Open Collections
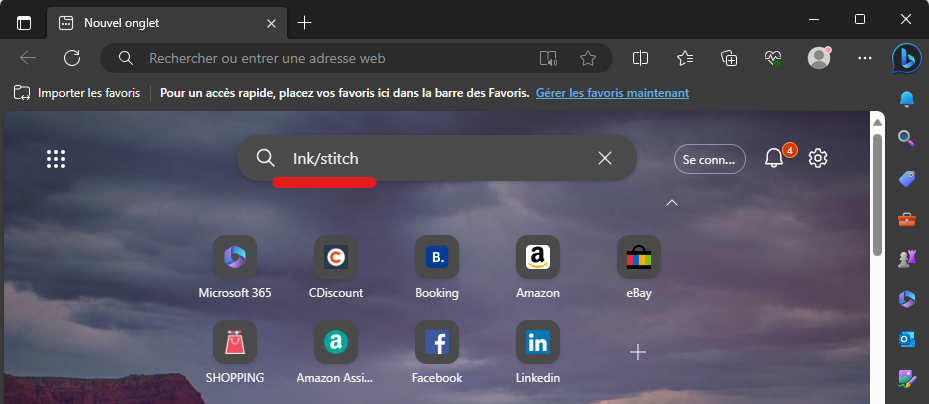 [729, 57]
